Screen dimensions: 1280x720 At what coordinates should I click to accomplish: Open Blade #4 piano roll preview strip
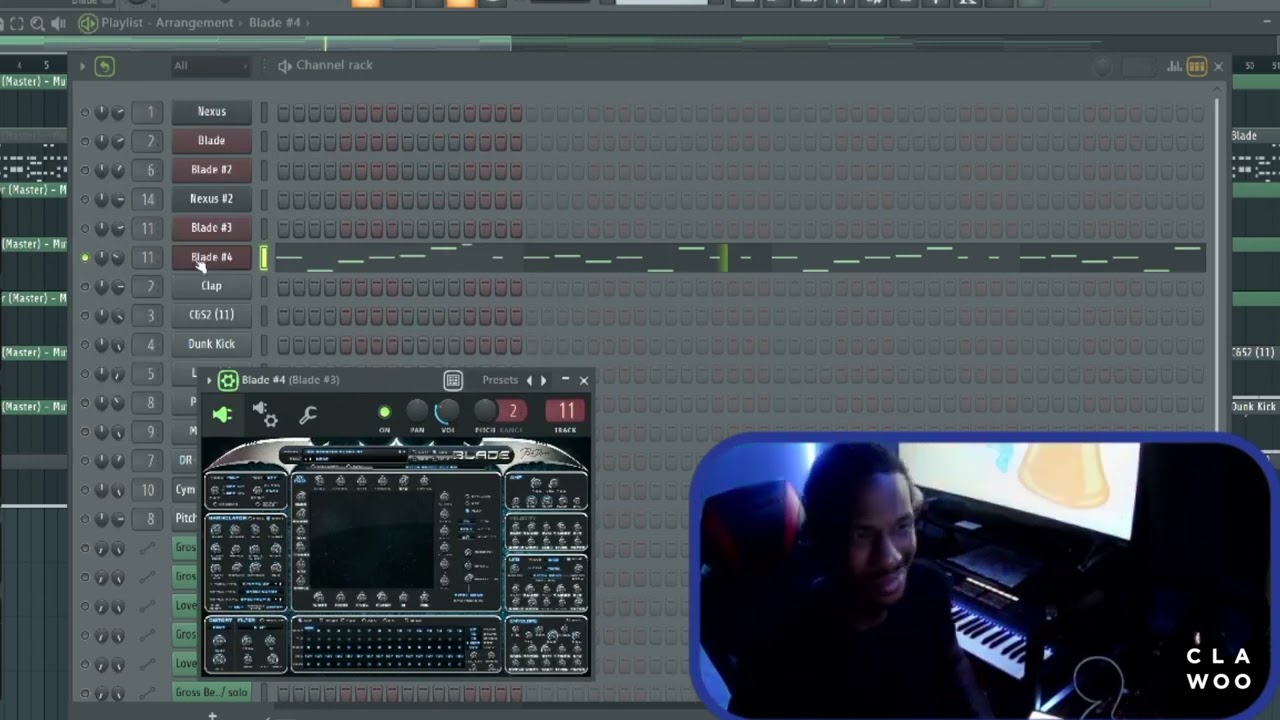pos(740,258)
